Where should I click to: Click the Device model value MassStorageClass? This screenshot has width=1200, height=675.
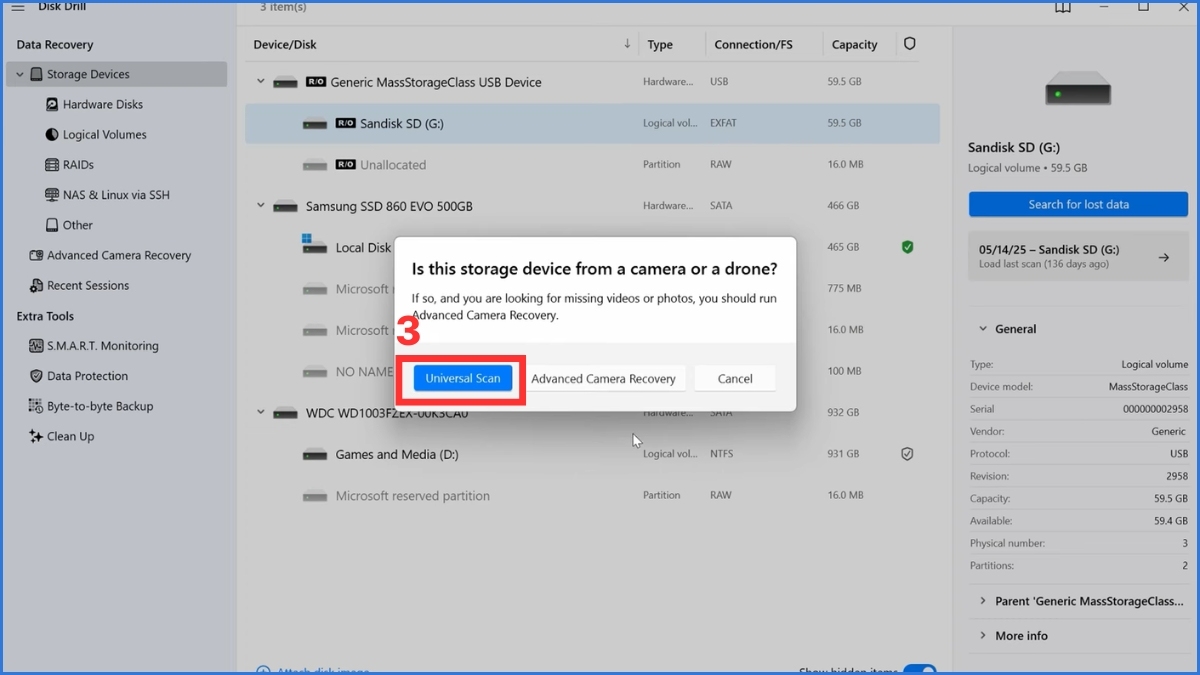pyautogui.click(x=1148, y=387)
